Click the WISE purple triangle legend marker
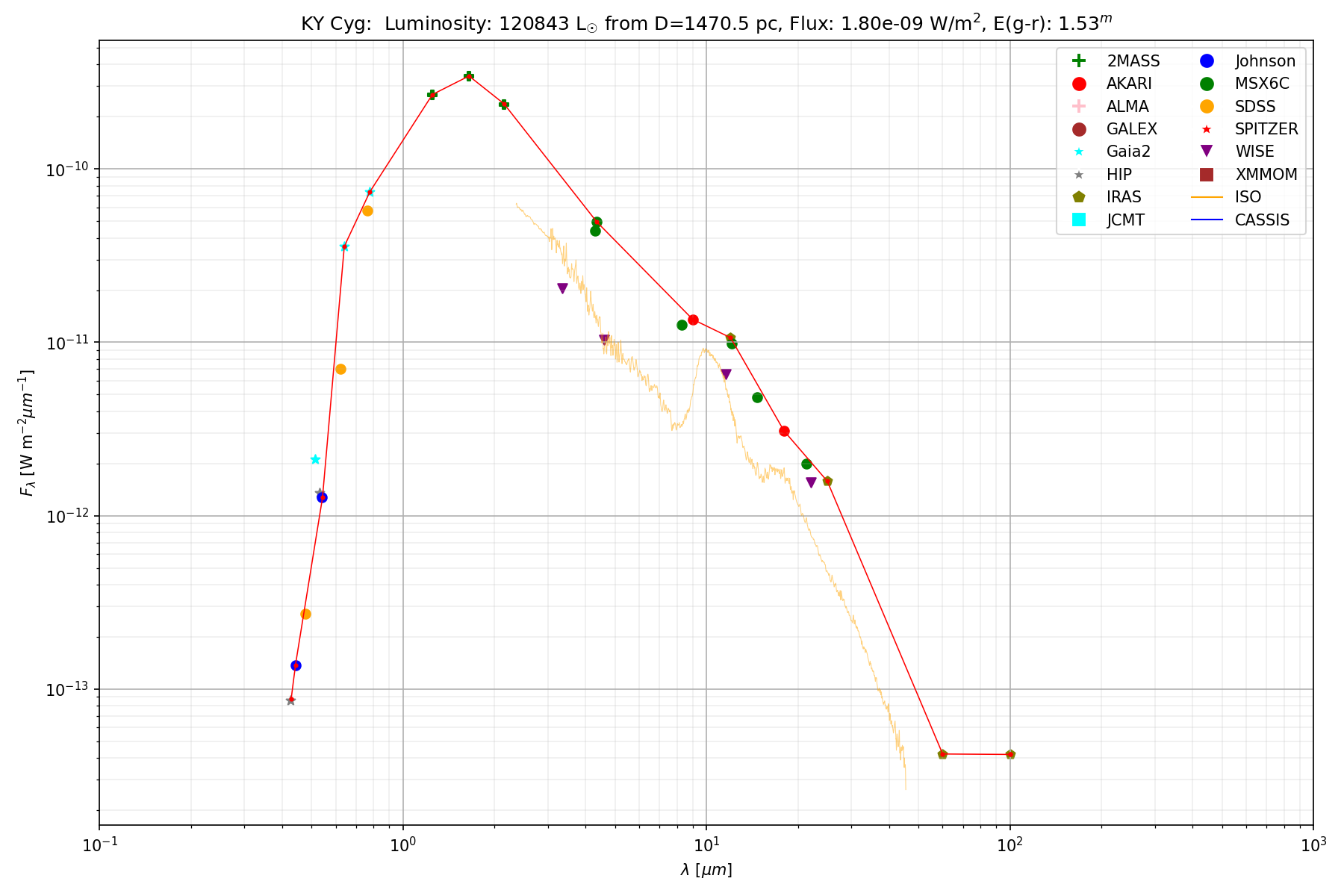 pyautogui.click(x=1207, y=152)
